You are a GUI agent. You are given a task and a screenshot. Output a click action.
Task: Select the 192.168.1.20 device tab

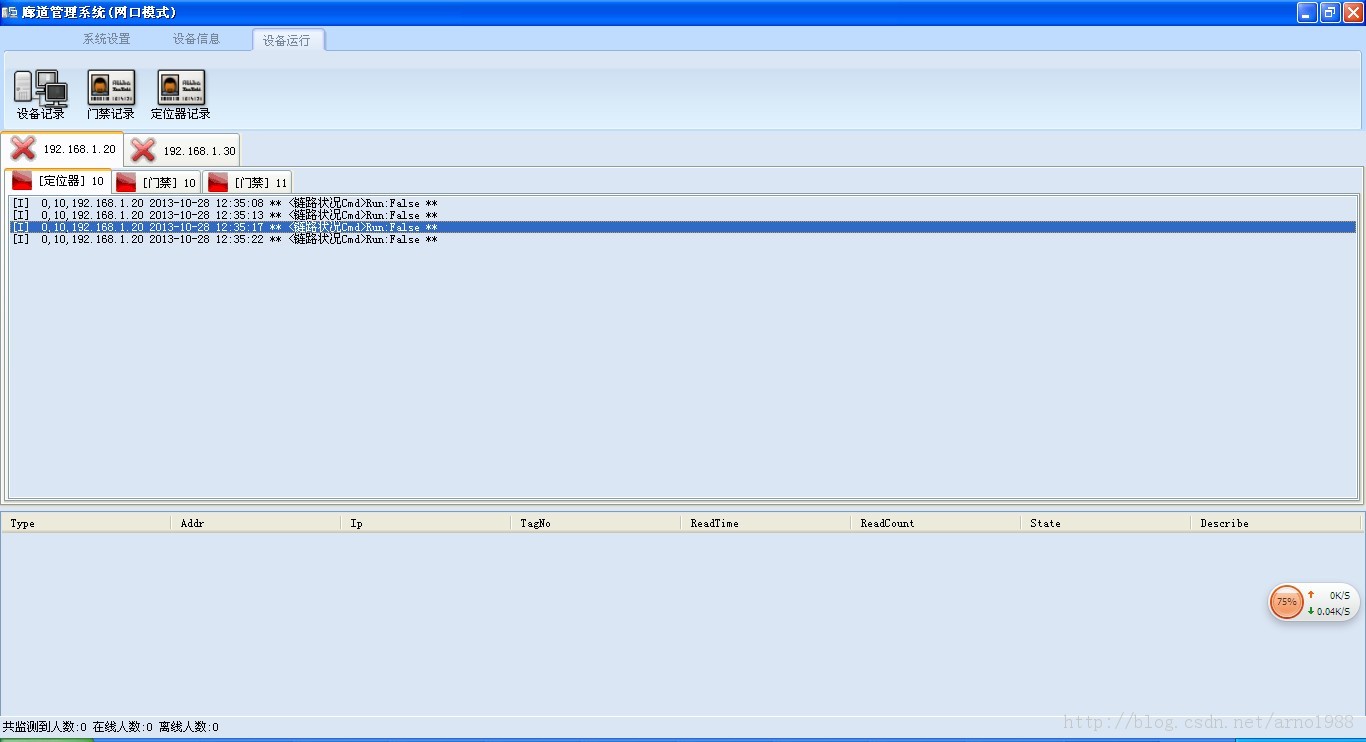point(62,149)
